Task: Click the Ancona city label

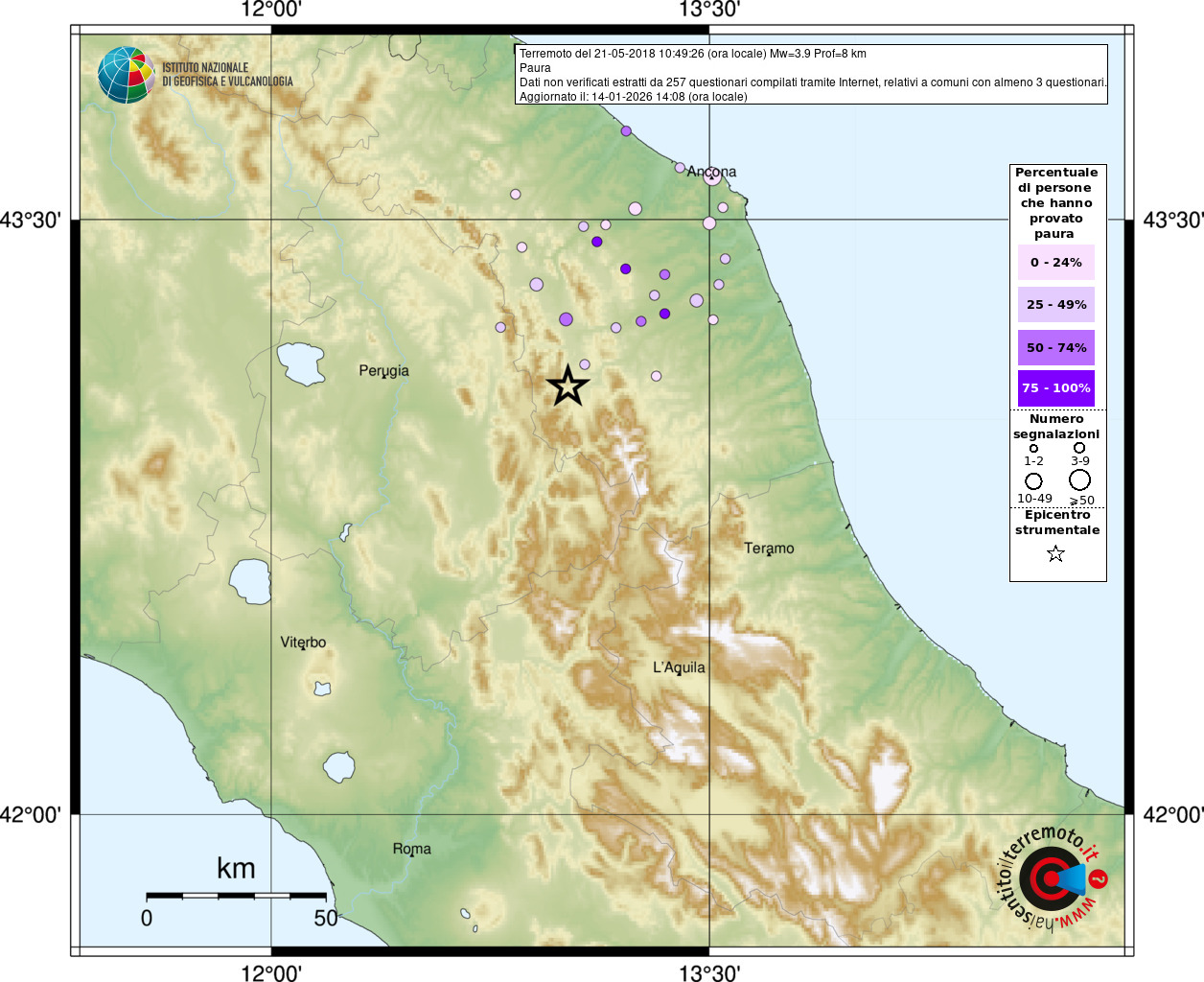Action: click(711, 172)
